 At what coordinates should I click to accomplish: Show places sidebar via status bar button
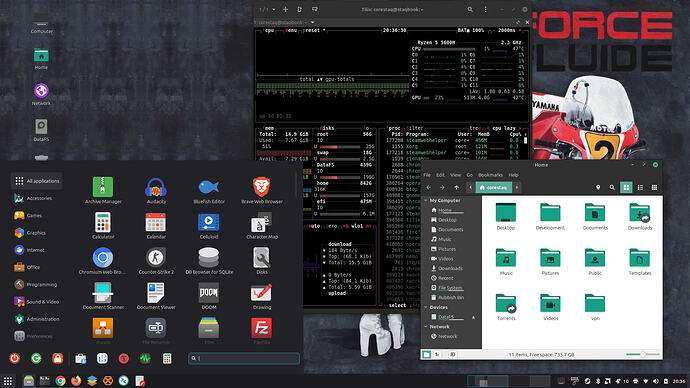pos(426,354)
